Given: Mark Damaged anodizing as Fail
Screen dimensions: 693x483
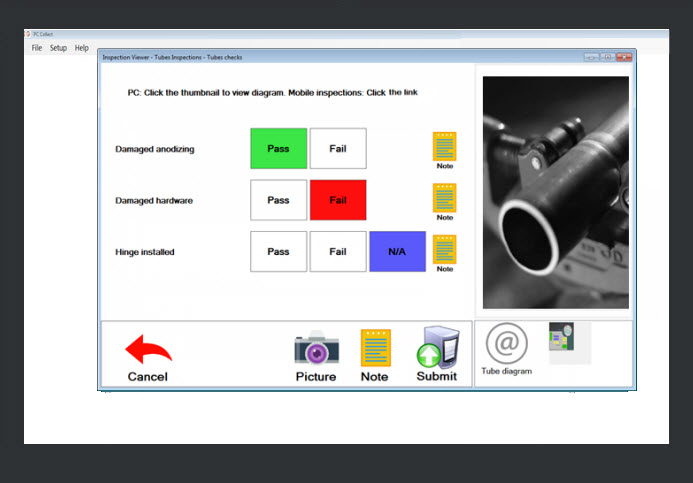Looking at the screenshot, I should pyautogui.click(x=338, y=149).
